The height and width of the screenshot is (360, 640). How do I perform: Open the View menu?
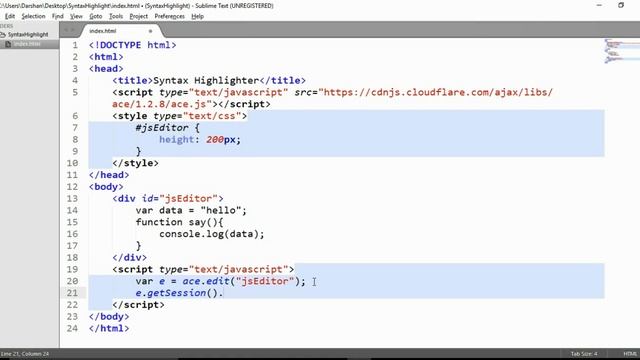coord(76,16)
